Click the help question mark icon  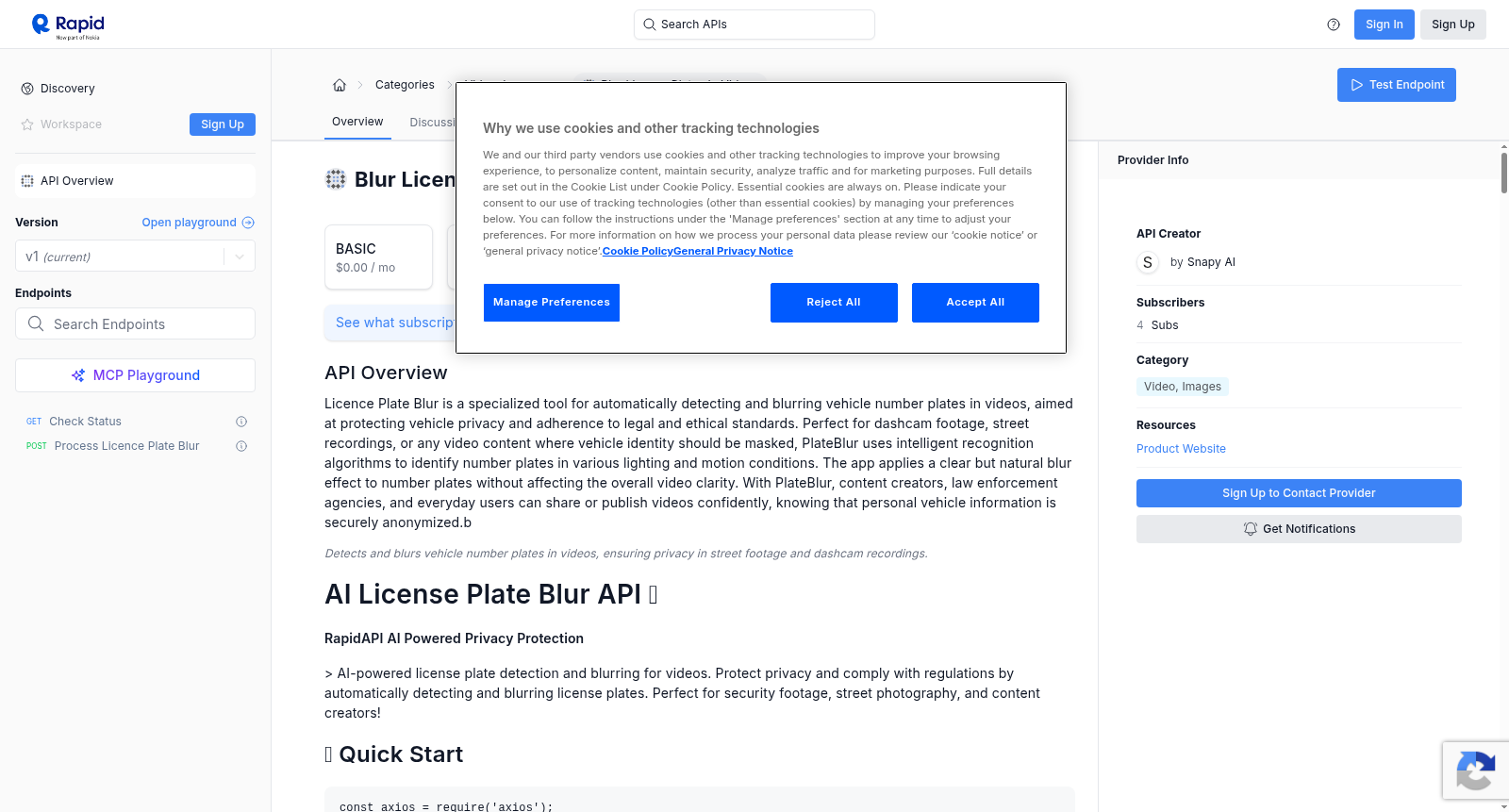point(1334,25)
